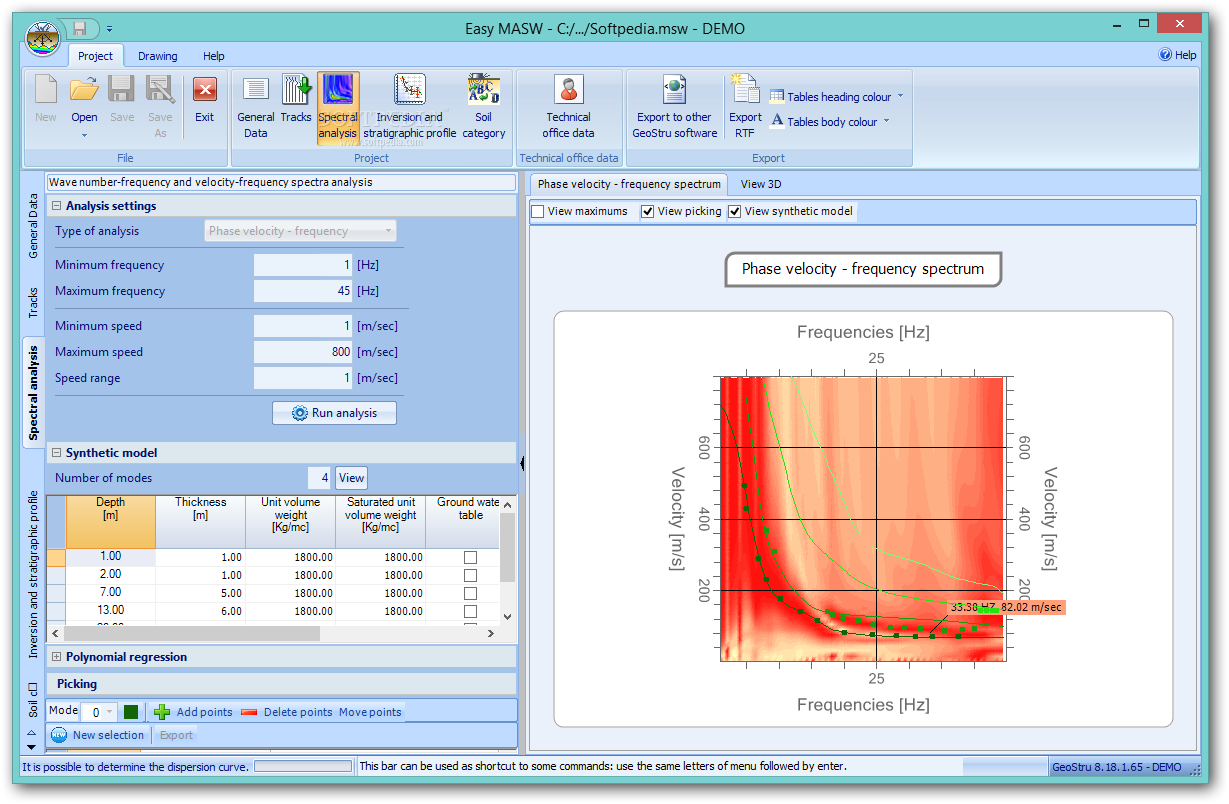Open the Tables body colour dropdown

[x=886, y=122]
